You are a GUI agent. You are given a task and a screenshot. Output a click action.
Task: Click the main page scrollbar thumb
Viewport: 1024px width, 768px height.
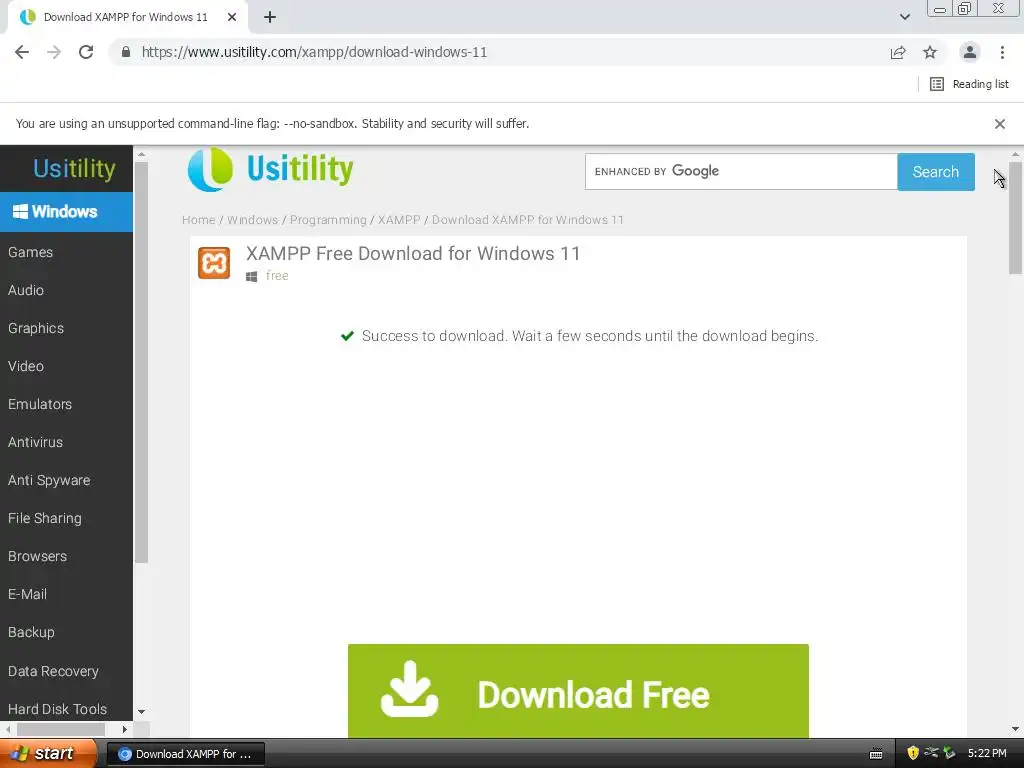1015,218
